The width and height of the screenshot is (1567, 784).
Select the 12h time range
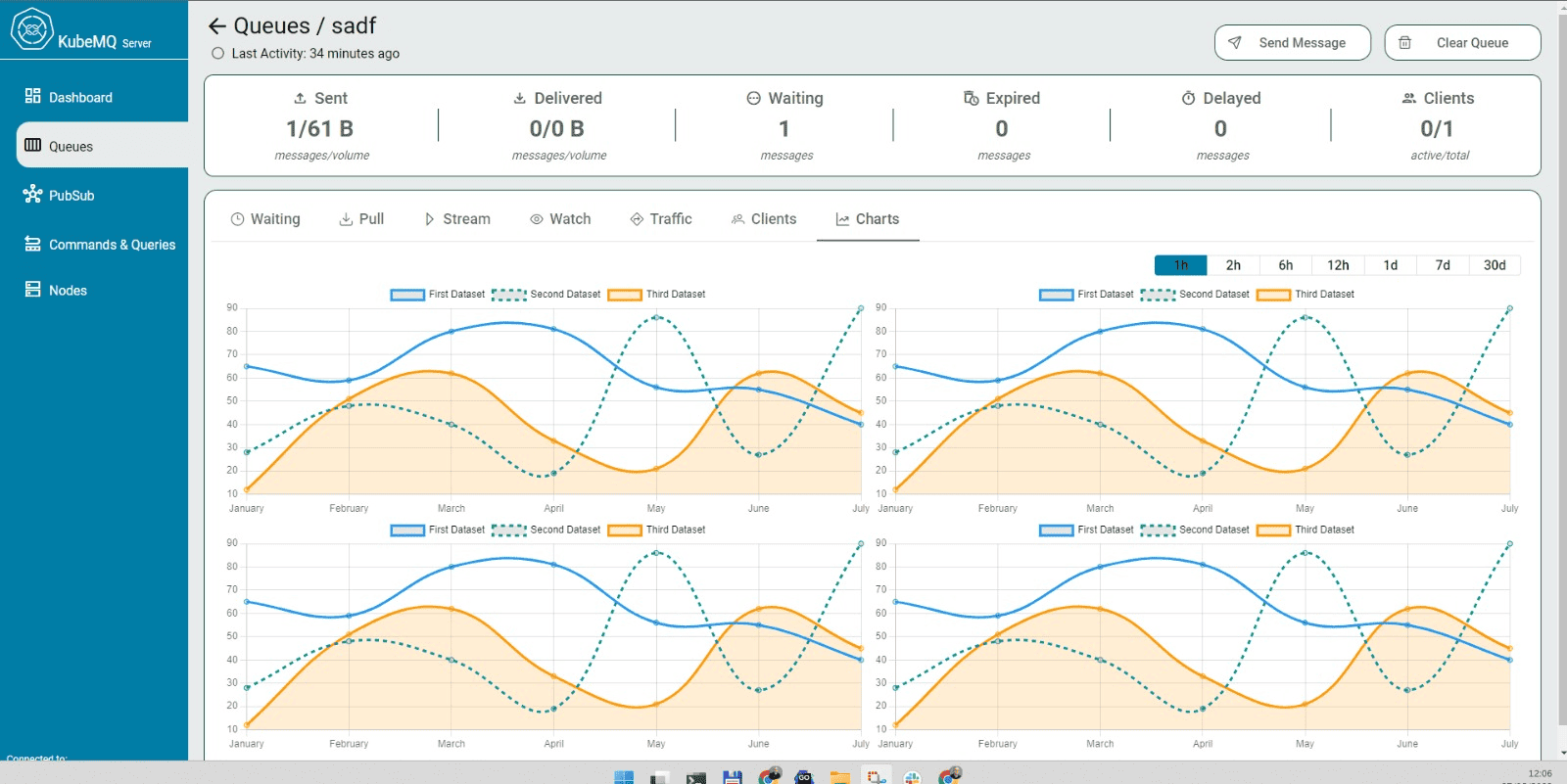(1338, 265)
